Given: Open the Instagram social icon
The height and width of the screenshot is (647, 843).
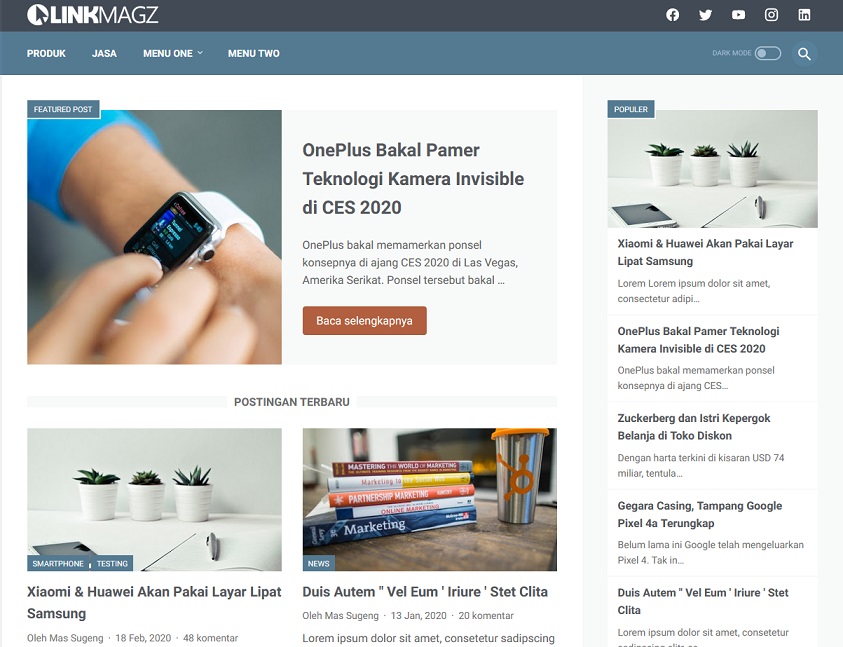Looking at the screenshot, I should tap(771, 15).
